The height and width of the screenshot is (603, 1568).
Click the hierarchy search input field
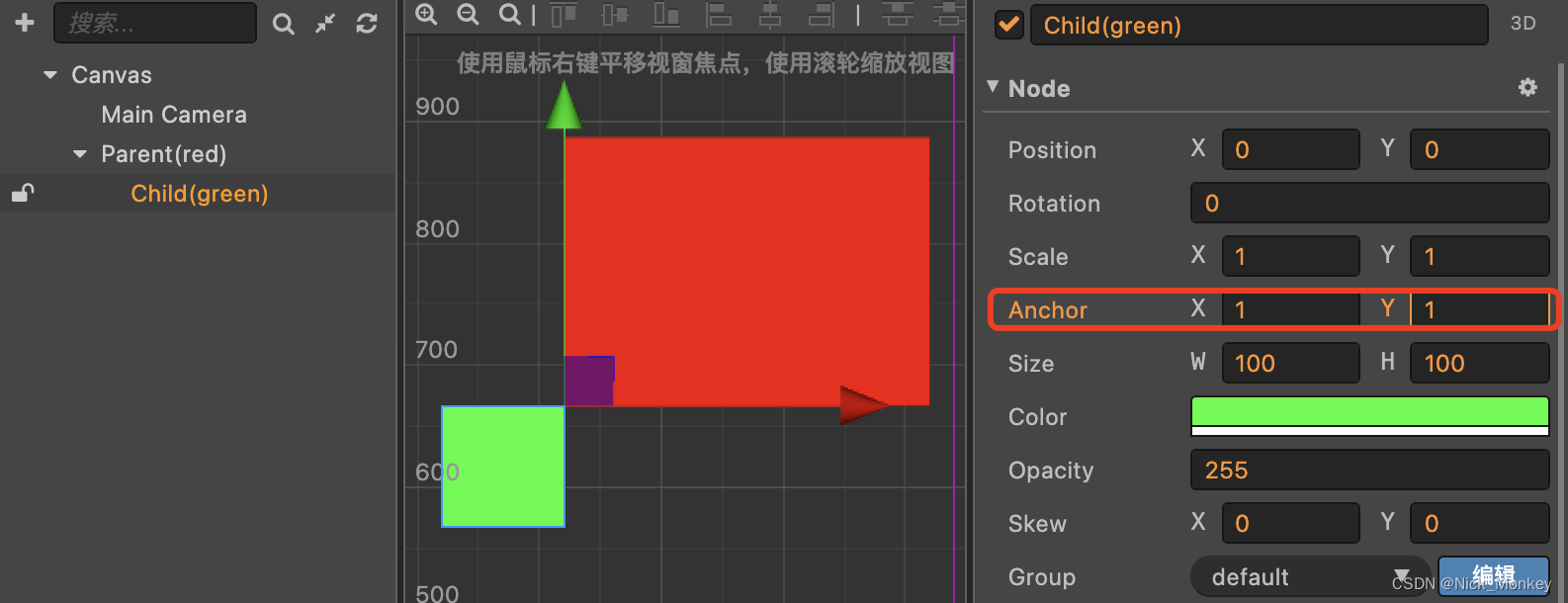(155, 22)
